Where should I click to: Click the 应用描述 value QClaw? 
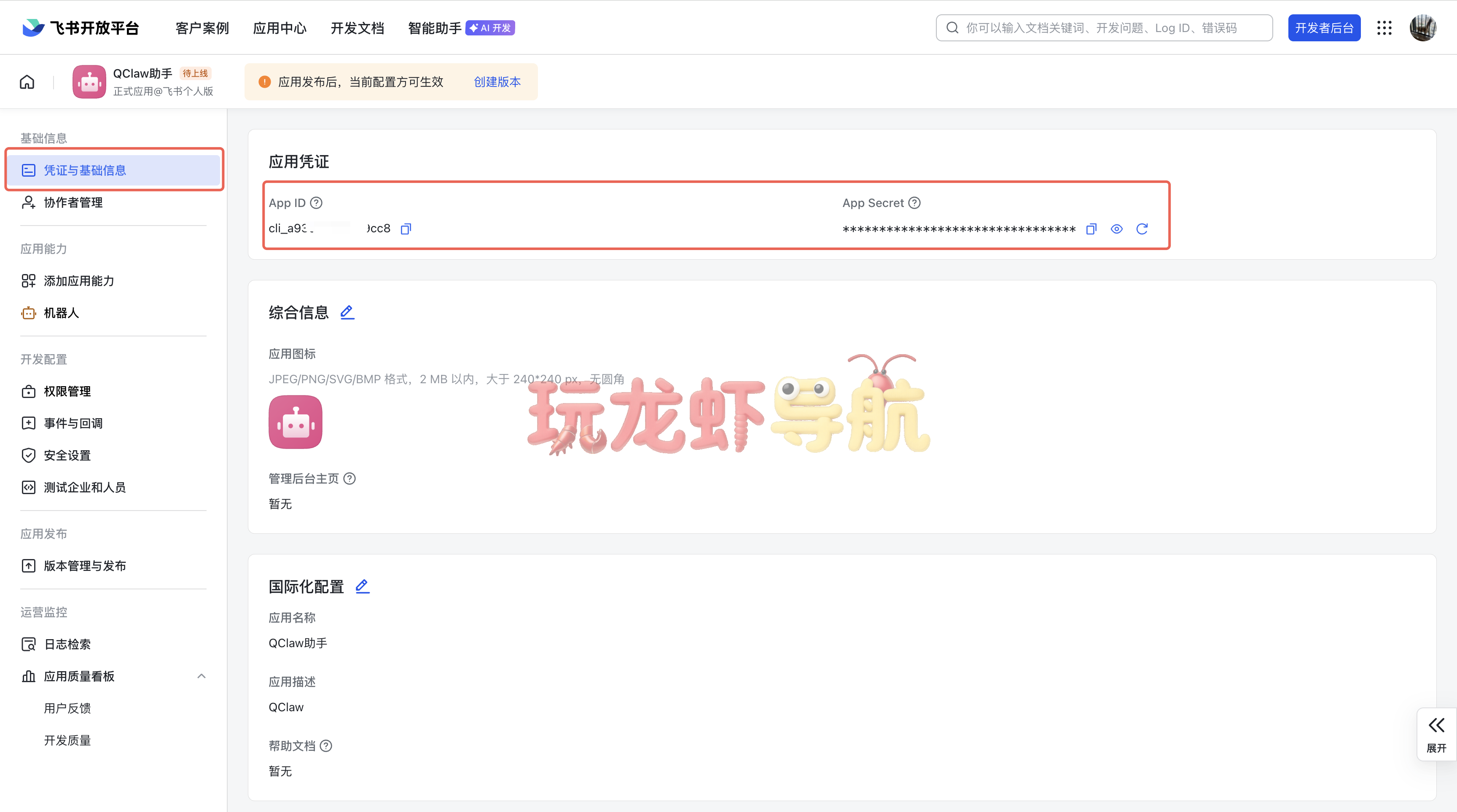coord(286,707)
